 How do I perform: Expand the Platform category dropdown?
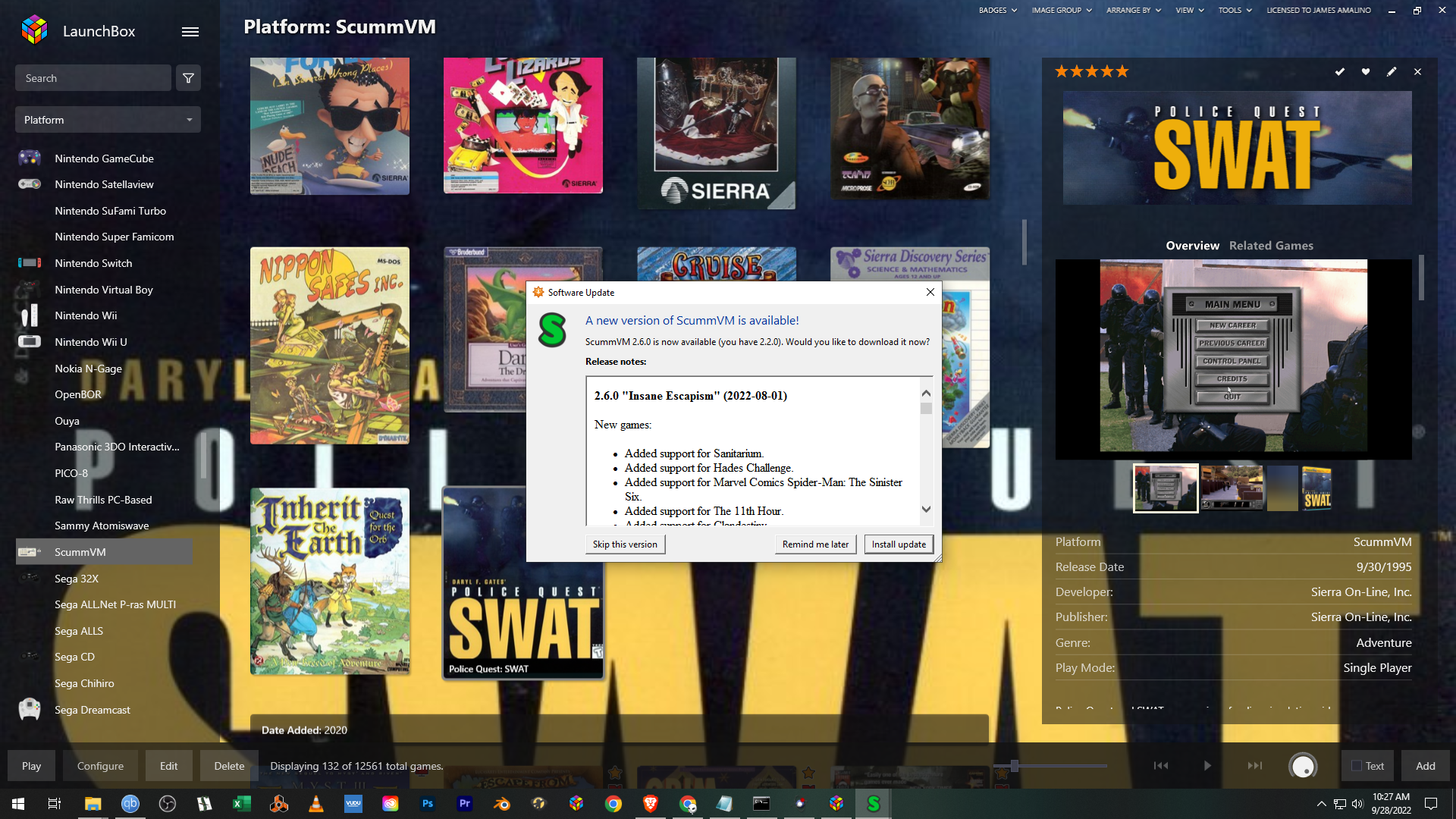point(108,120)
